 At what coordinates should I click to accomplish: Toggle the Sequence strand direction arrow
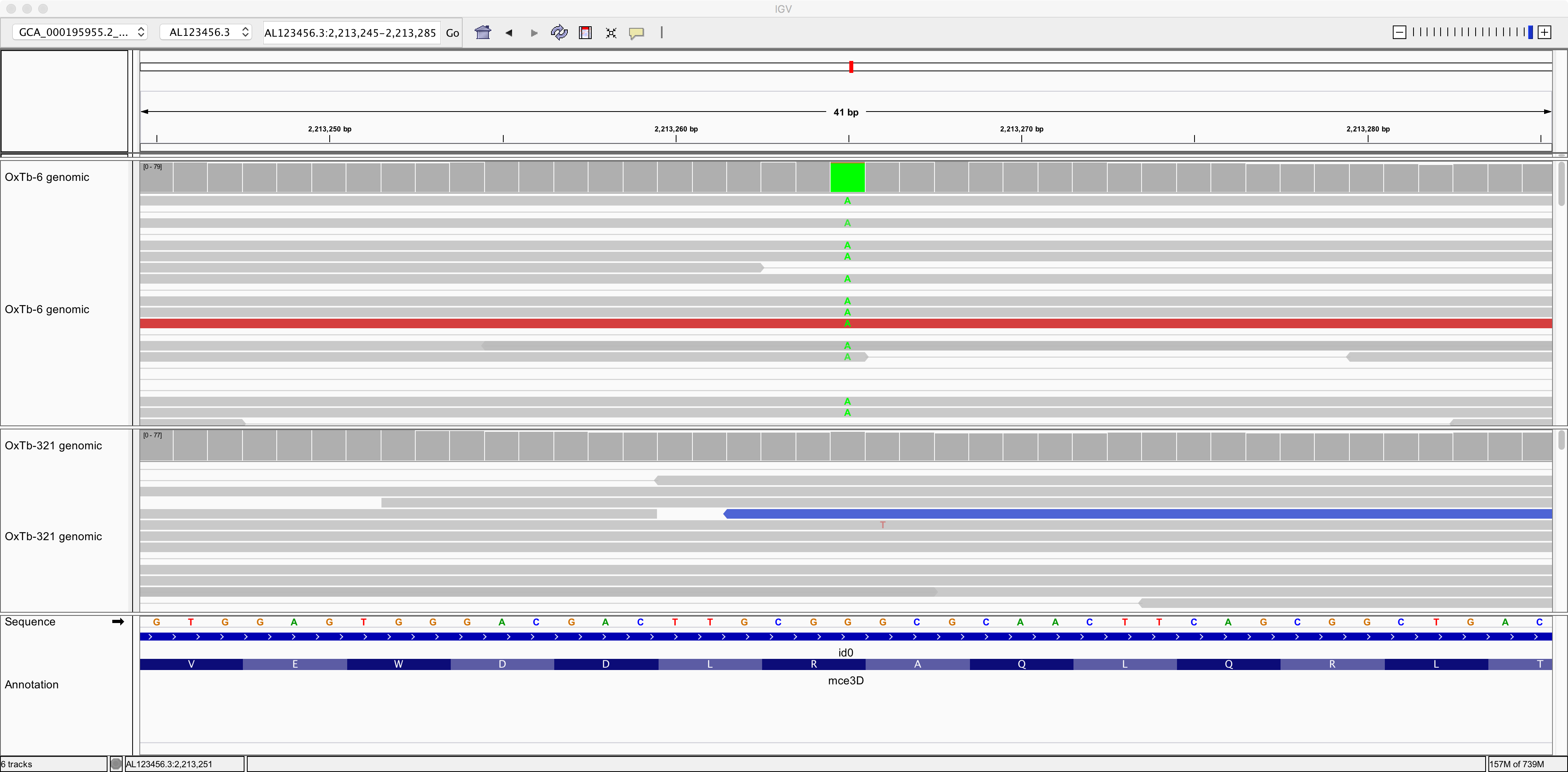[118, 621]
